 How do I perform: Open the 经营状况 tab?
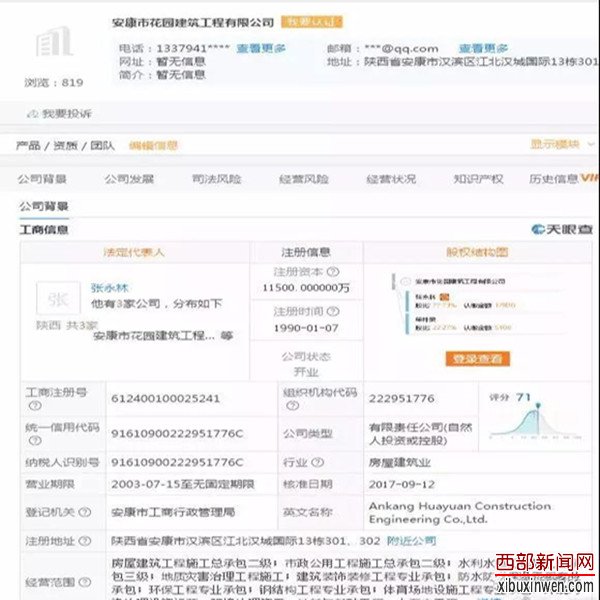[391, 179]
